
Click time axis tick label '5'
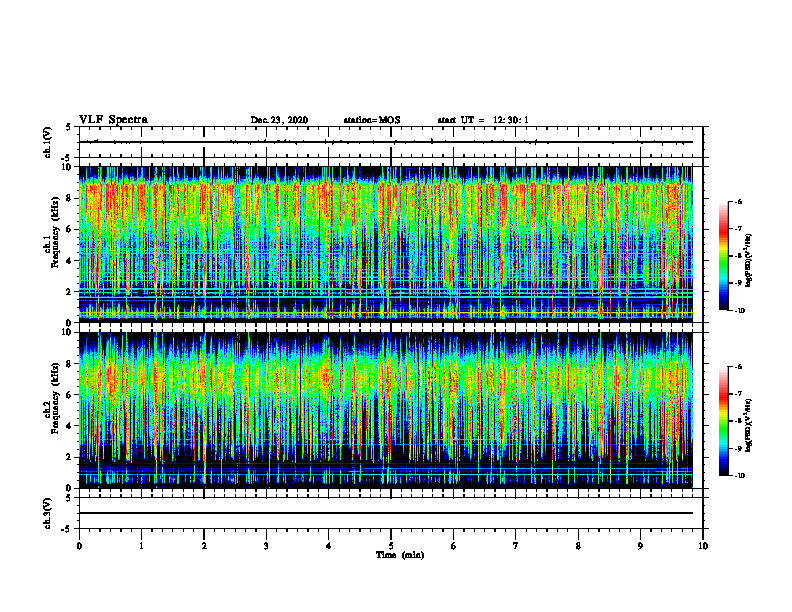[x=391, y=546]
